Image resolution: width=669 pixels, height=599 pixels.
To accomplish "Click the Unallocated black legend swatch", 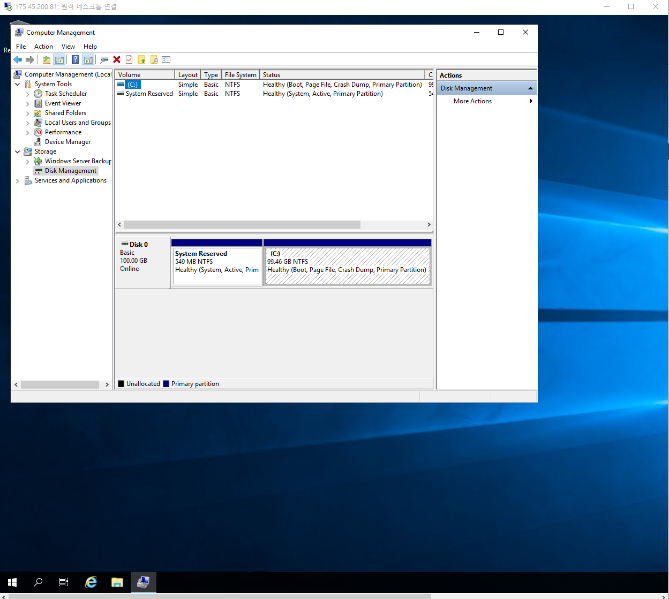I will [x=121, y=384].
